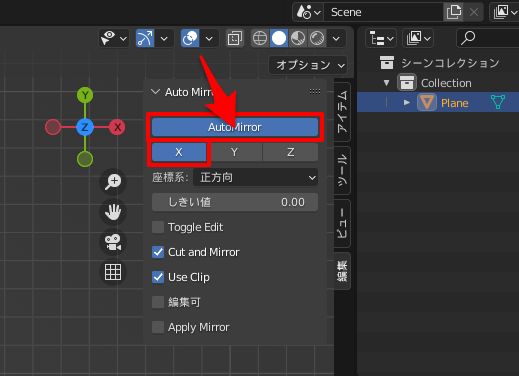Click the viewport selectability and visibility icon

coord(108,38)
